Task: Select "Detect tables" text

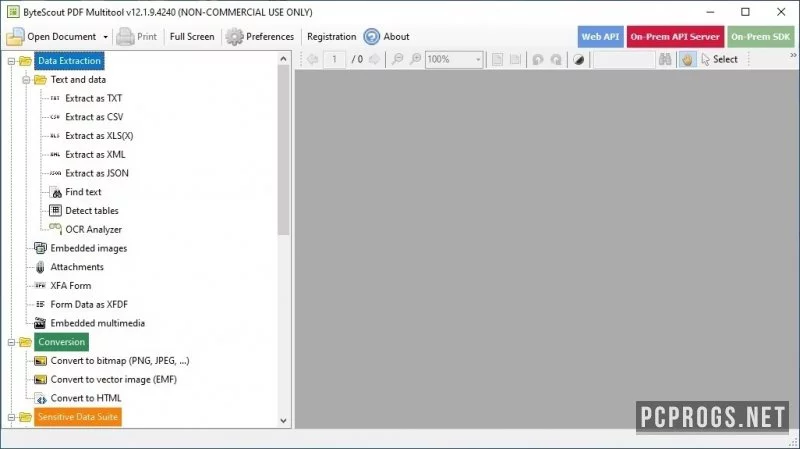Action: click(92, 211)
